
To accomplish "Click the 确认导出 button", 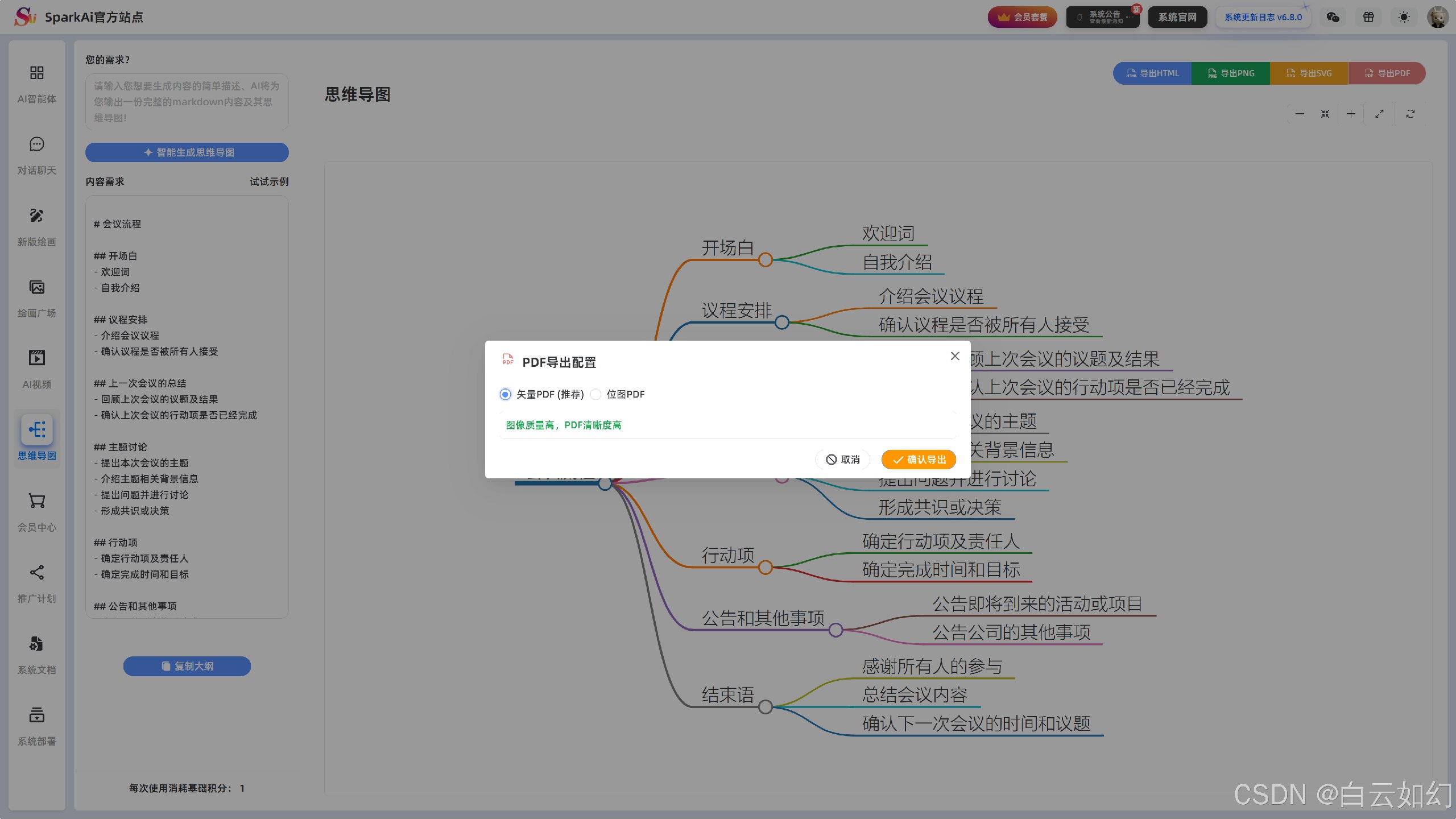I will [x=919, y=460].
